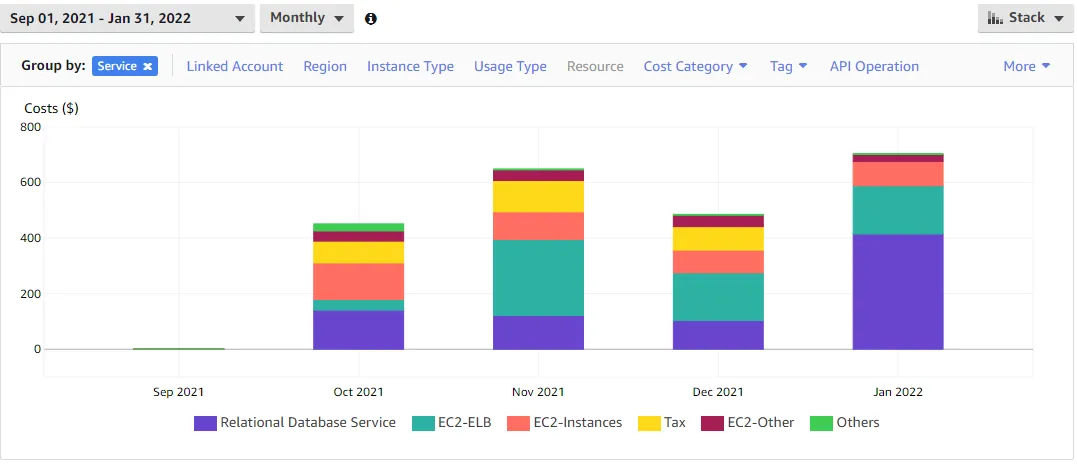Group by Linked Account

[235, 67]
